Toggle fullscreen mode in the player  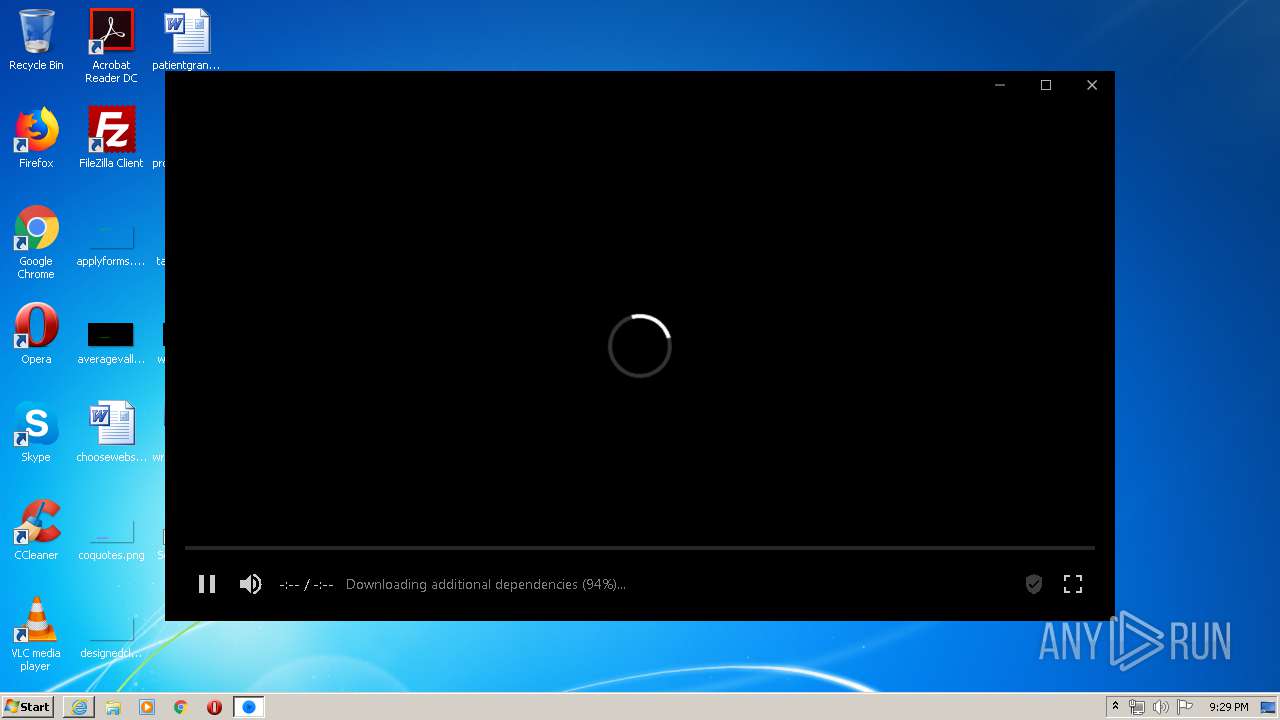click(1073, 584)
